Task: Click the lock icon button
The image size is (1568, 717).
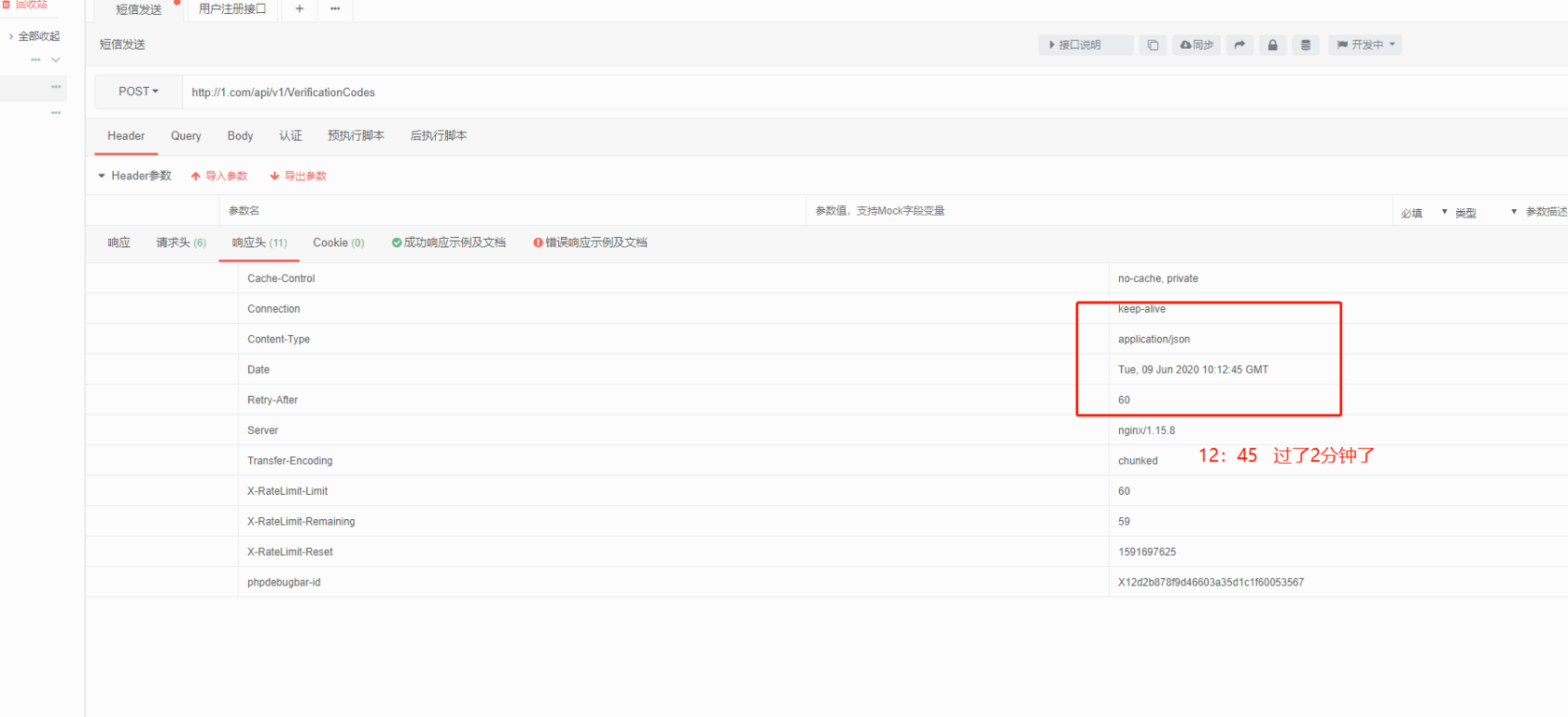Action: click(x=1272, y=45)
